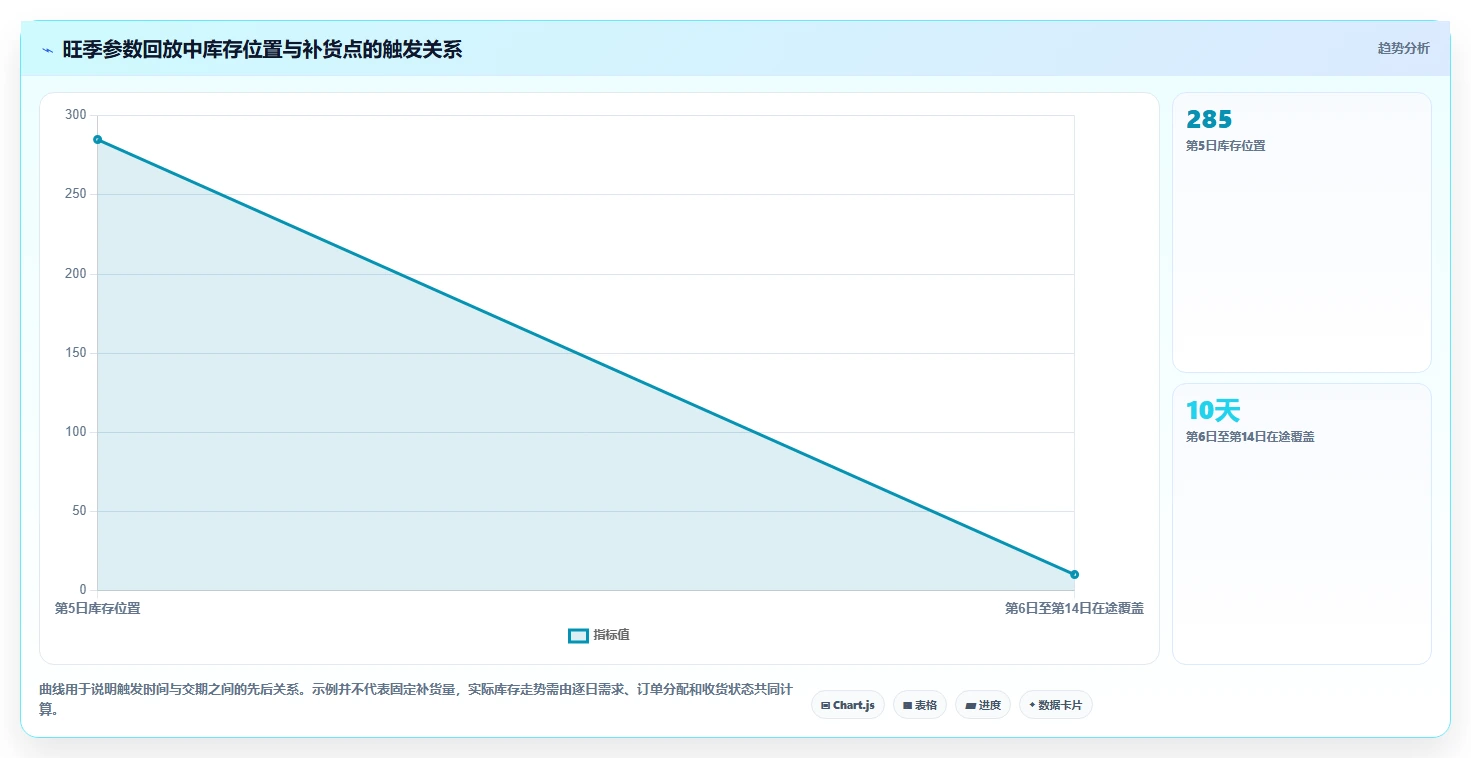Screen dimensions: 1471x758
Task: Click the y-axis value 150
Action: [x=76, y=353]
